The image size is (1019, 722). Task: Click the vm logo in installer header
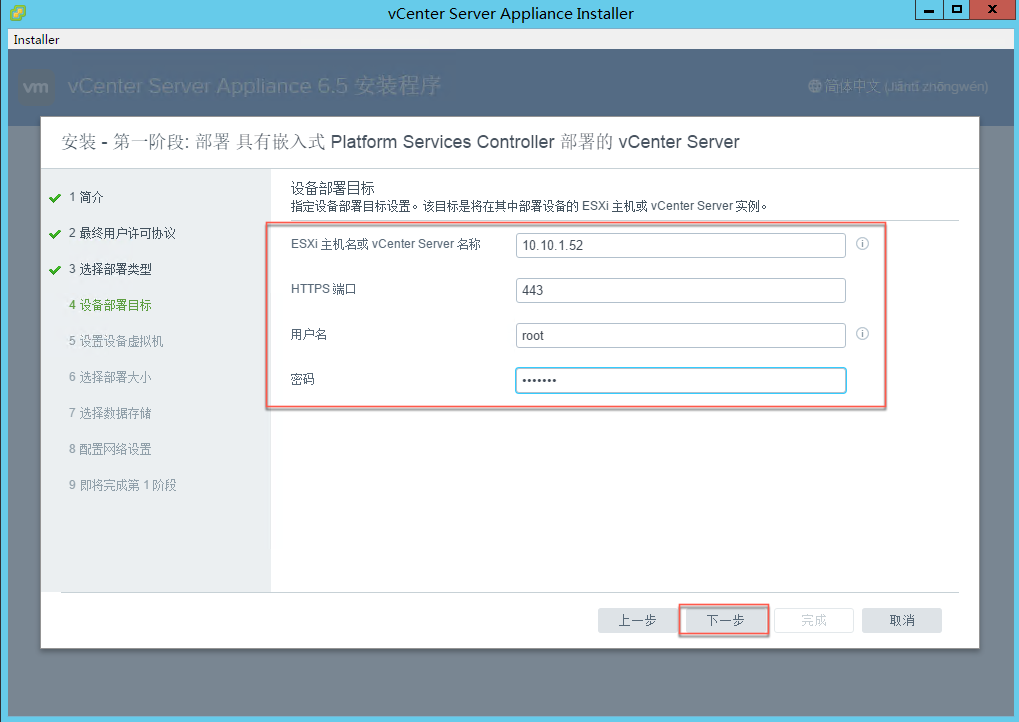35,87
